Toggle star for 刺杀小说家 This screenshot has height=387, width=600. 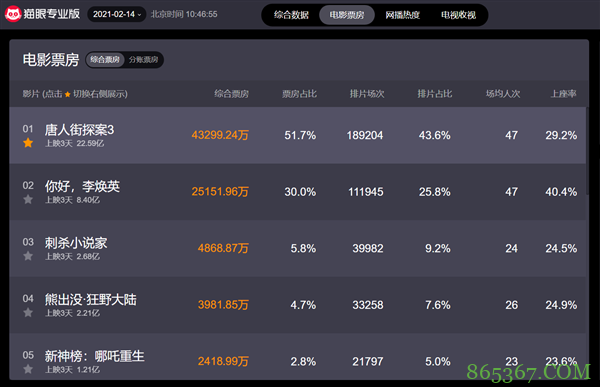pyautogui.click(x=28, y=256)
